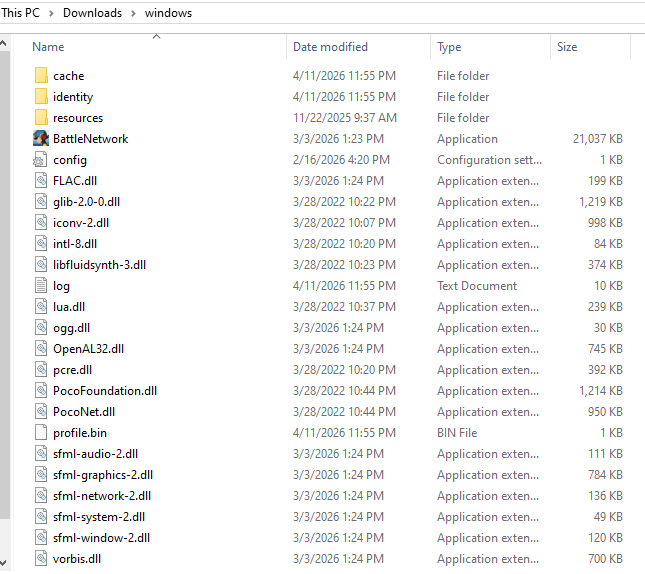Select BattleNetwork file name
The height and width of the screenshot is (574, 645).
tap(90, 139)
